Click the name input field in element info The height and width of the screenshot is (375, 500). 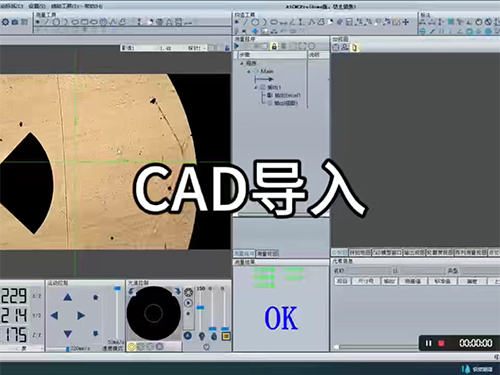[369, 271]
